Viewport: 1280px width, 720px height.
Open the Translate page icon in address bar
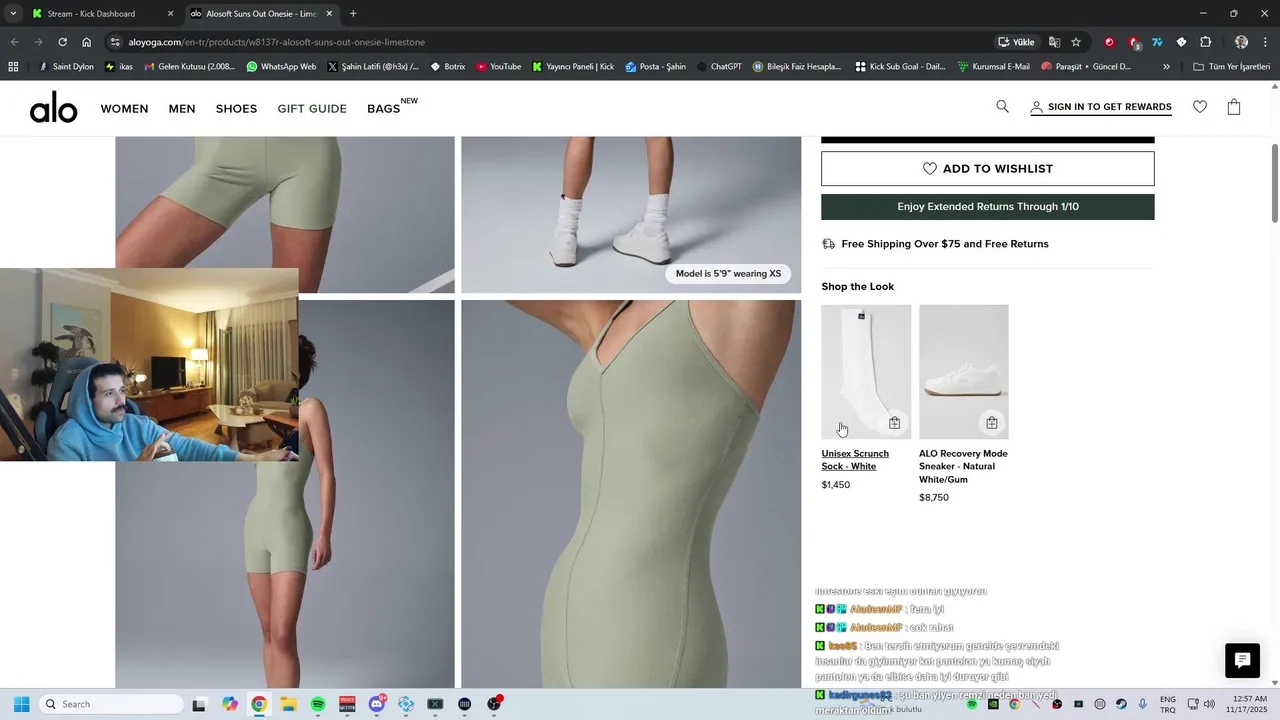(1054, 42)
